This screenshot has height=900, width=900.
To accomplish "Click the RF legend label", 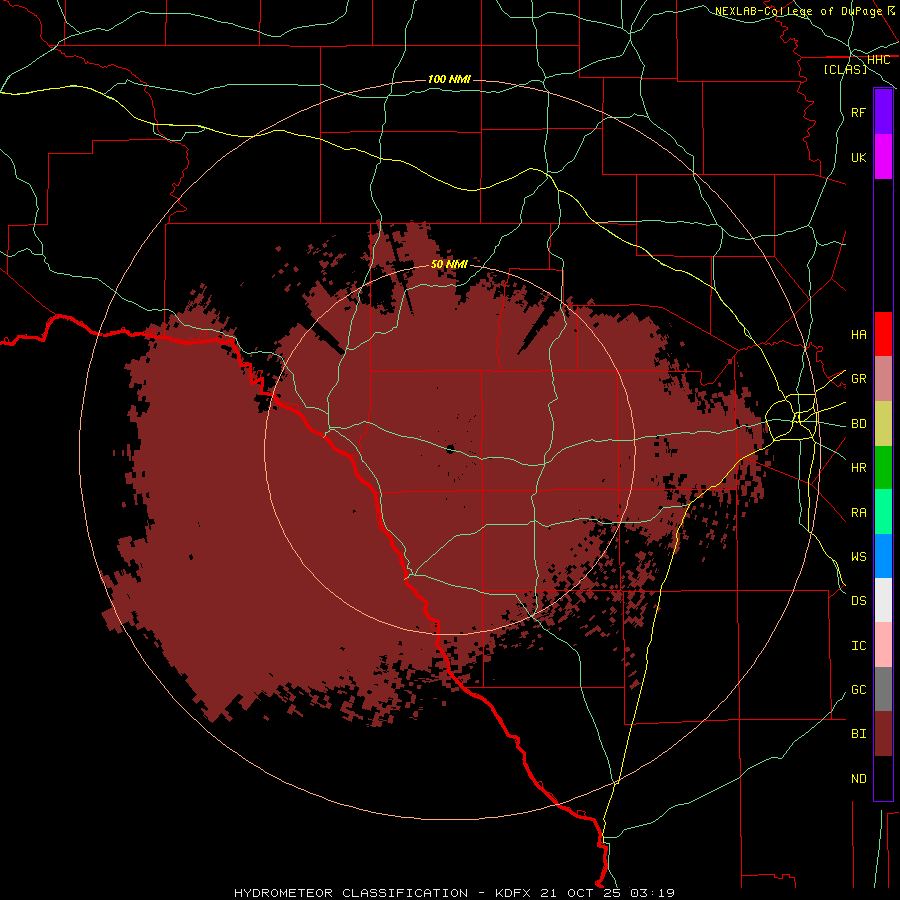I will click(x=858, y=112).
